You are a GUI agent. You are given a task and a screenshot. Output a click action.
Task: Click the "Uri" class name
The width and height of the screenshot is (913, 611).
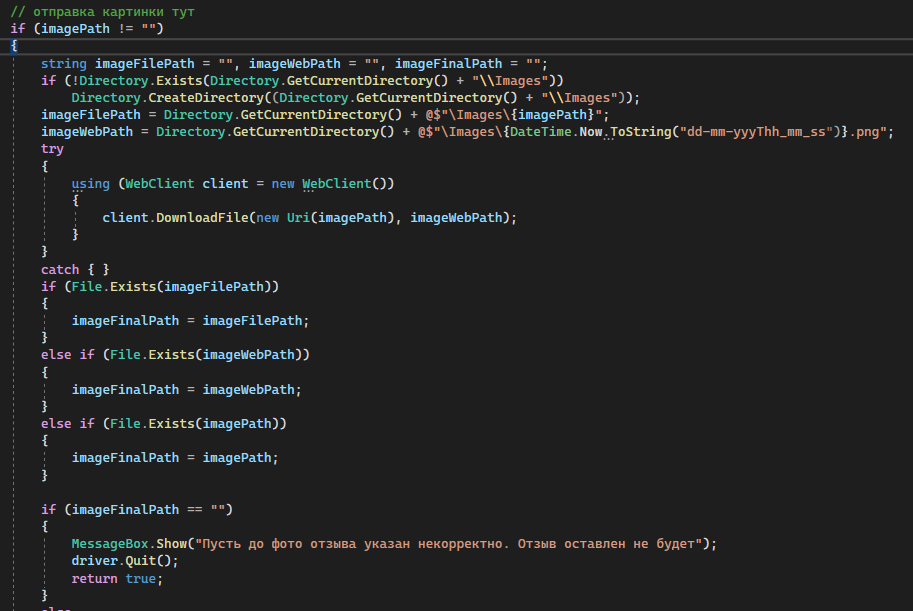(x=298, y=218)
